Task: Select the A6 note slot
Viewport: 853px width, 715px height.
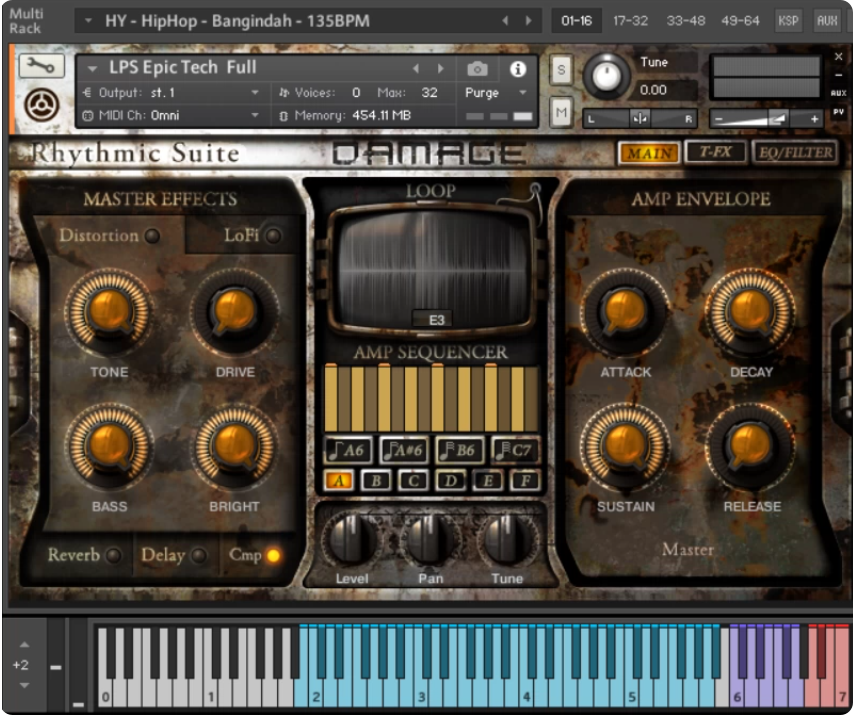Action: coord(348,450)
